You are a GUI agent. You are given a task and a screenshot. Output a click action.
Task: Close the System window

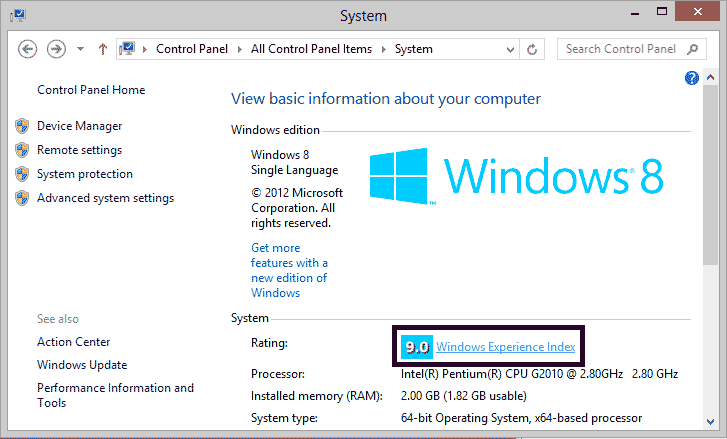click(697, 12)
